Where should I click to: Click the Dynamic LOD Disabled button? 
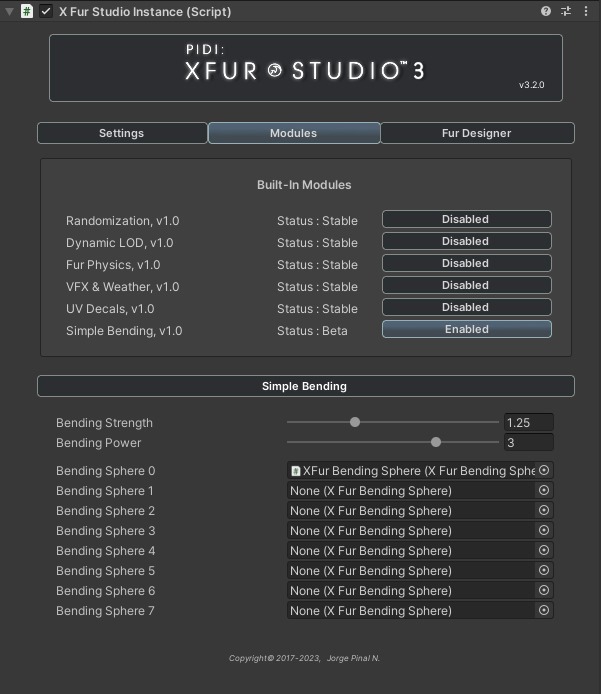[x=466, y=241]
